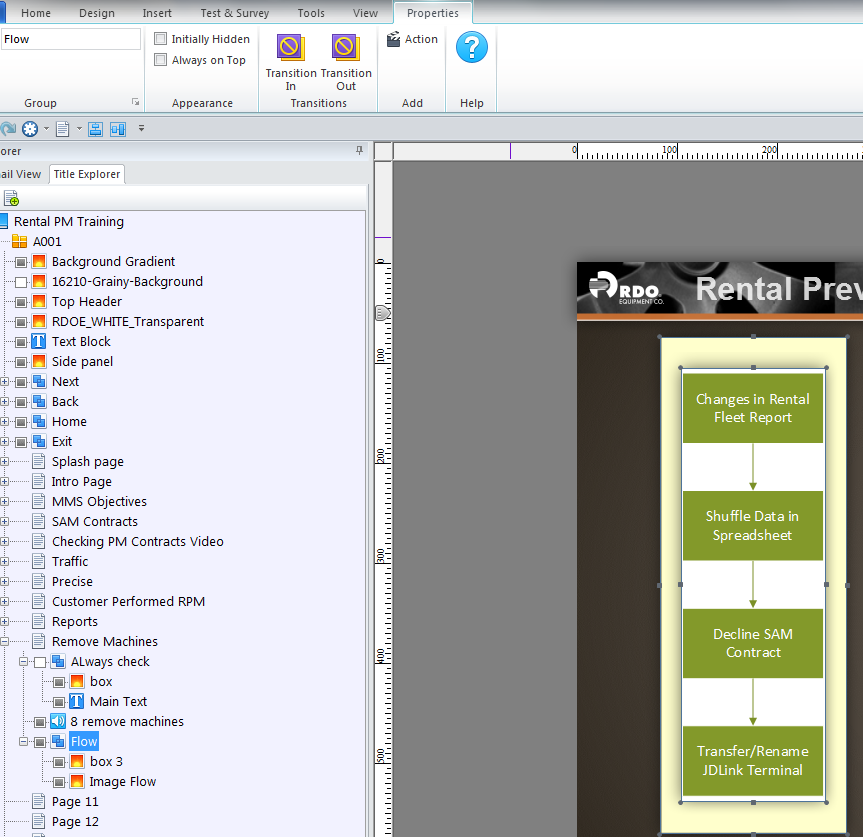Image resolution: width=863 pixels, height=837 pixels.
Task: Click the Flow name input field
Action: coord(70,39)
